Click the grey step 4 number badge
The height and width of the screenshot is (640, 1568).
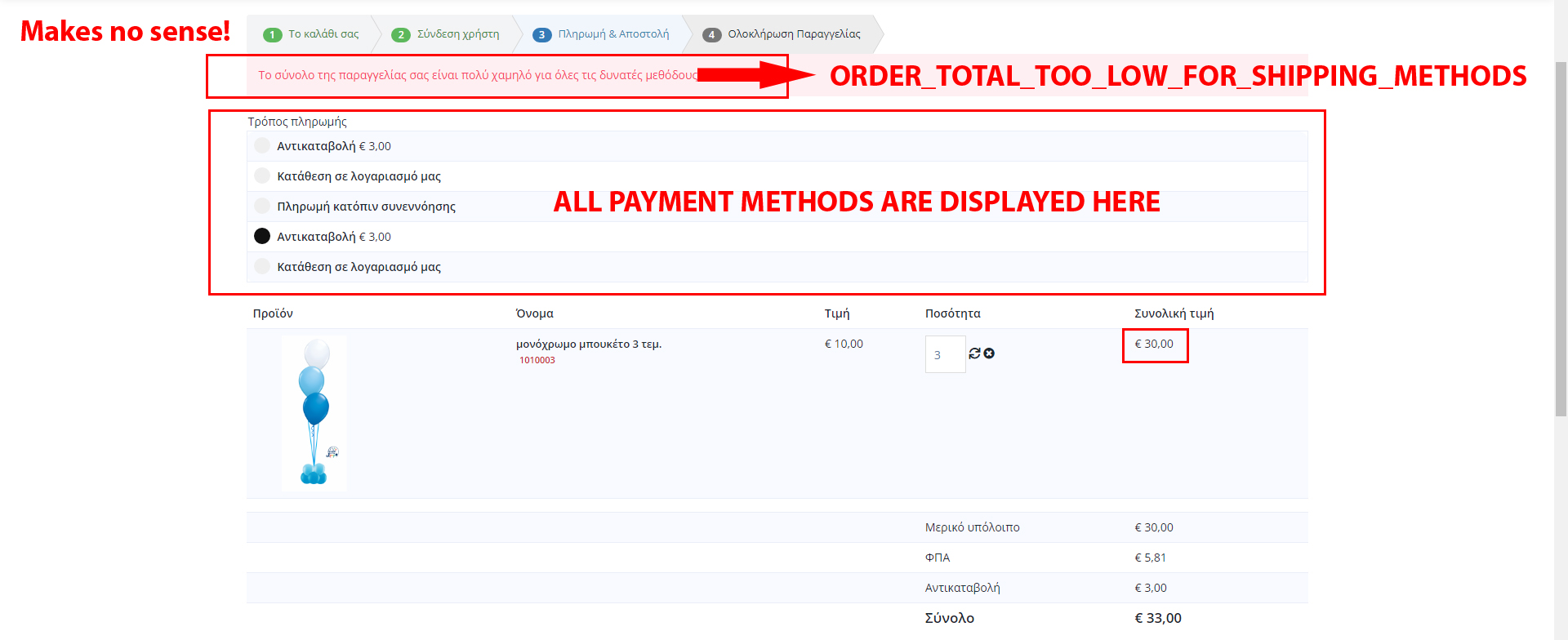click(711, 34)
